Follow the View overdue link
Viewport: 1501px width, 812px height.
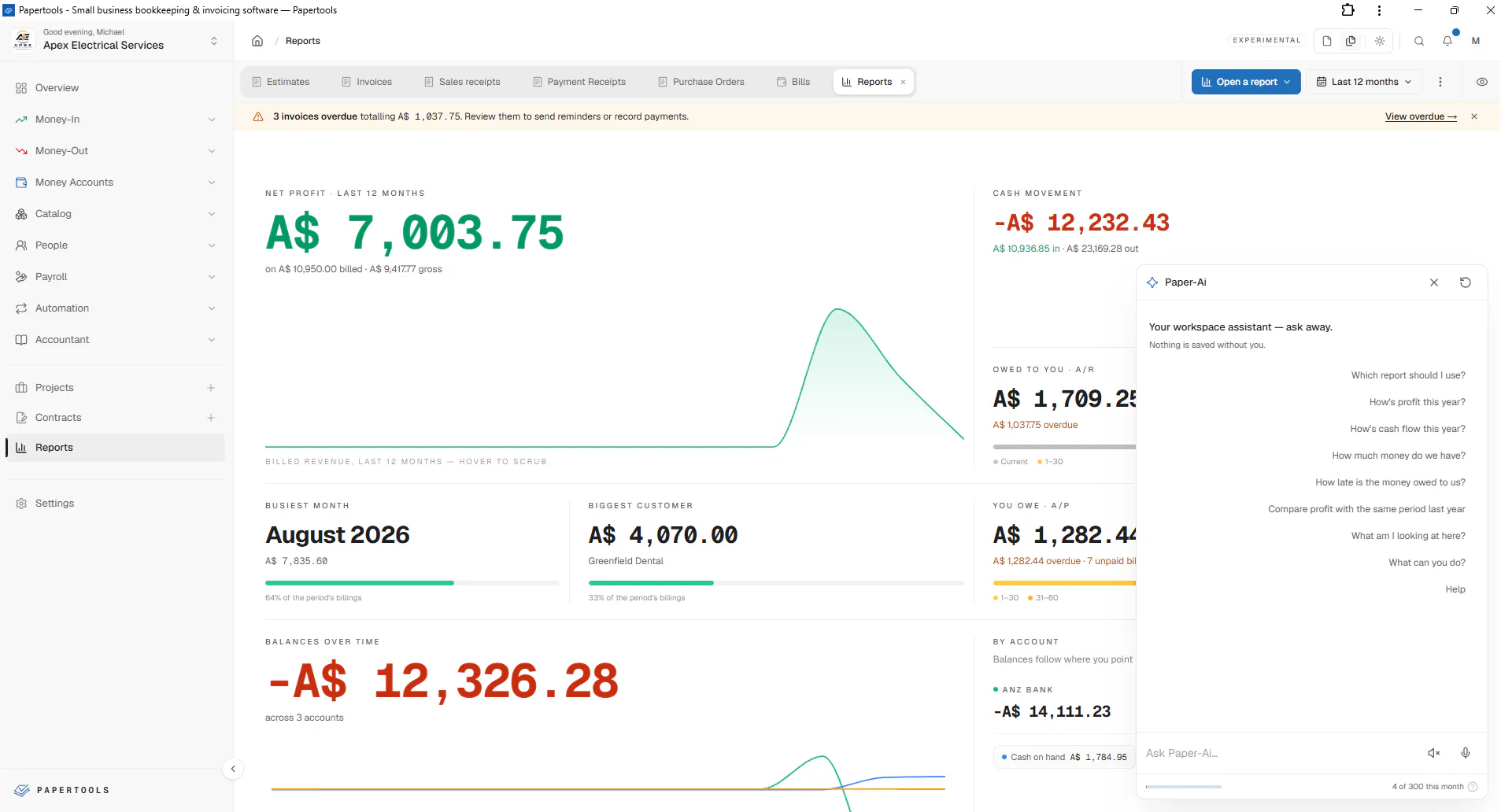point(1421,116)
